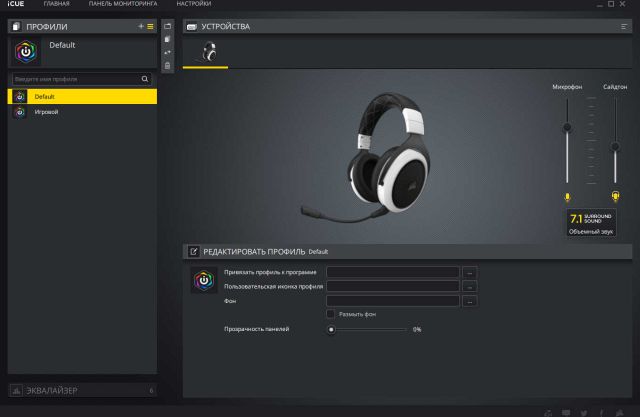The height and width of the screenshot is (417, 640).
Task: Click the Прозрачность панелей slider handle
Action: pos(331,329)
